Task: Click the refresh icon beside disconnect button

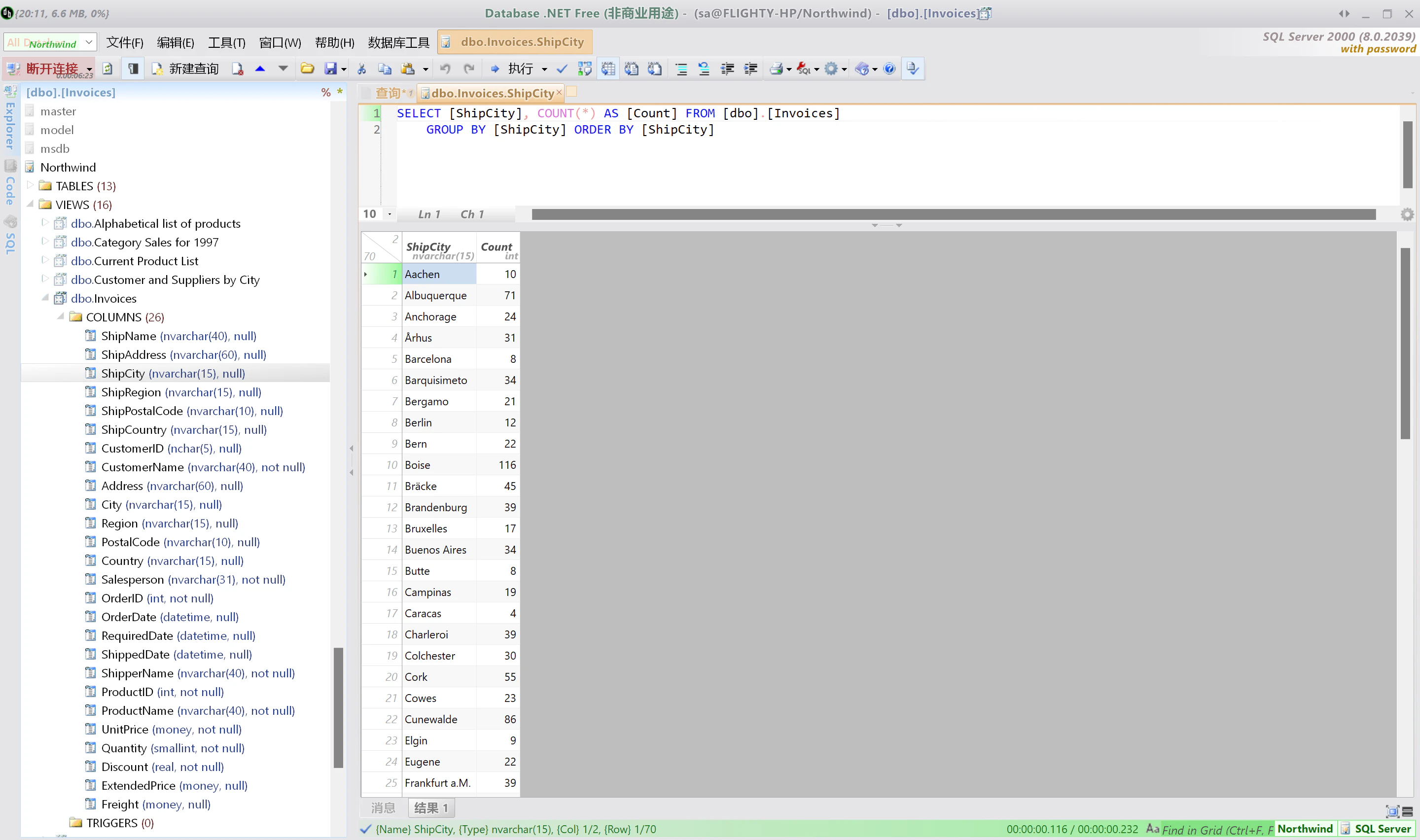Action: coord(107,69)
